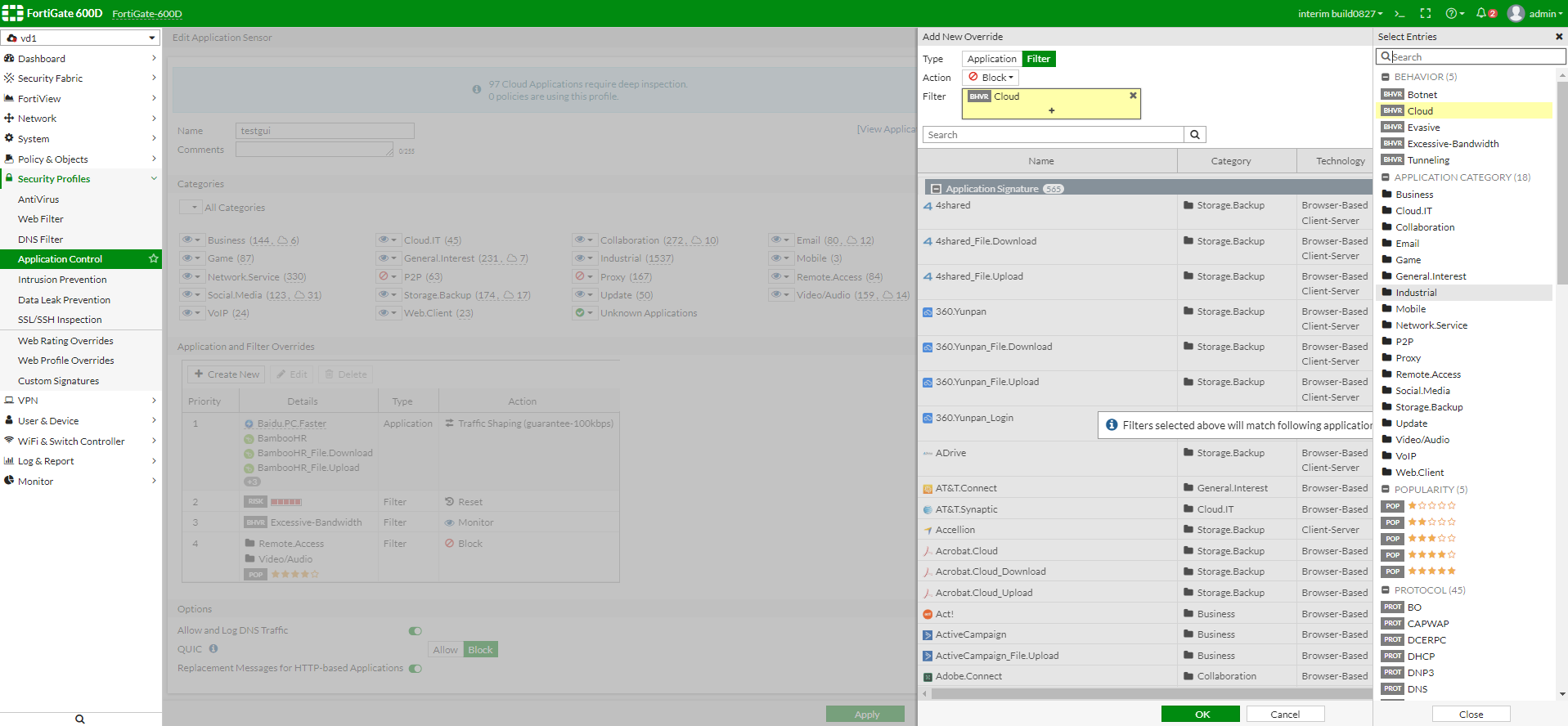Favorite Application Control with the star icon
The width and height of the screenshot is (1568, 726).
[x=153, y=258]
